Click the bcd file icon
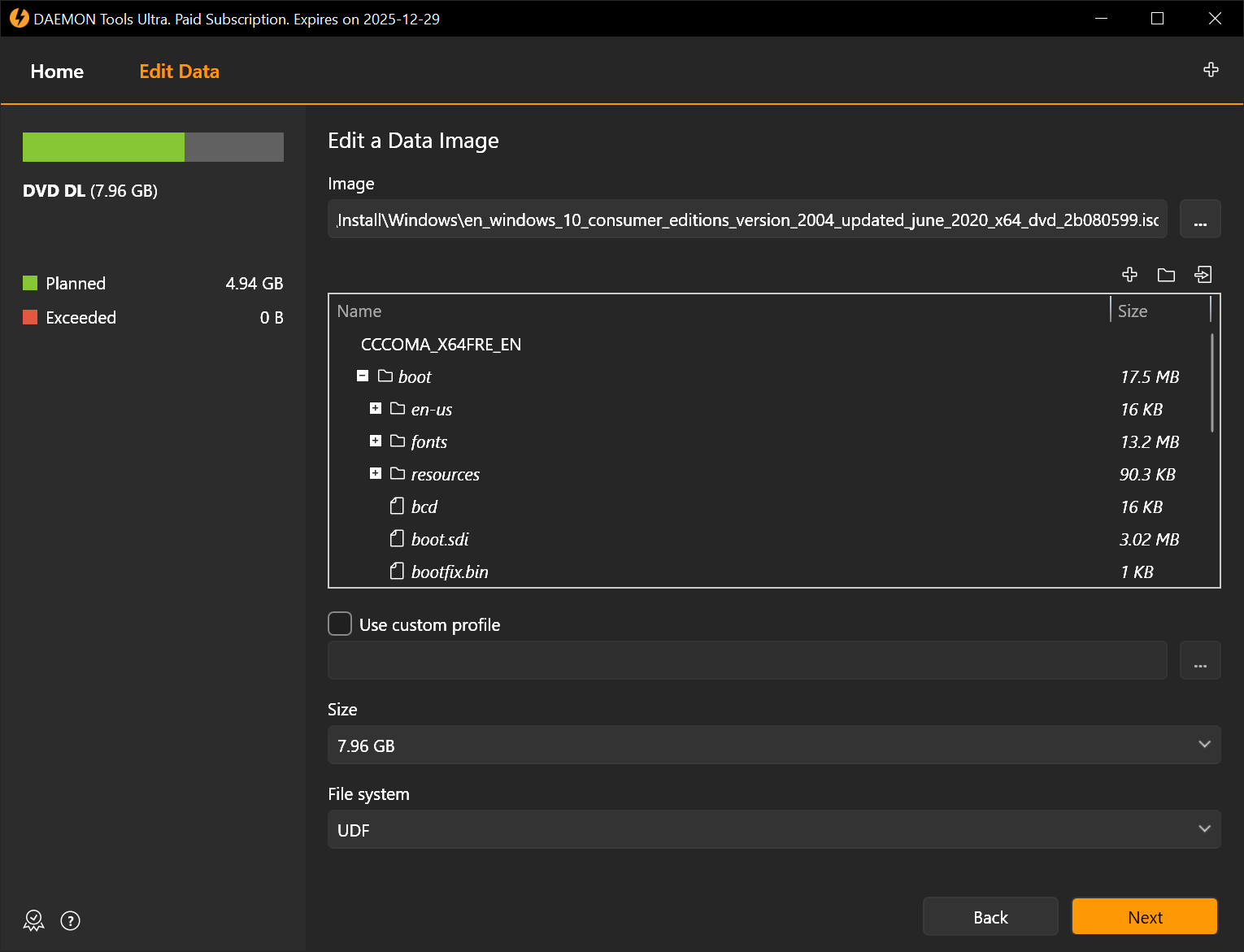The image size is (1244, 952). click(397, 506)
